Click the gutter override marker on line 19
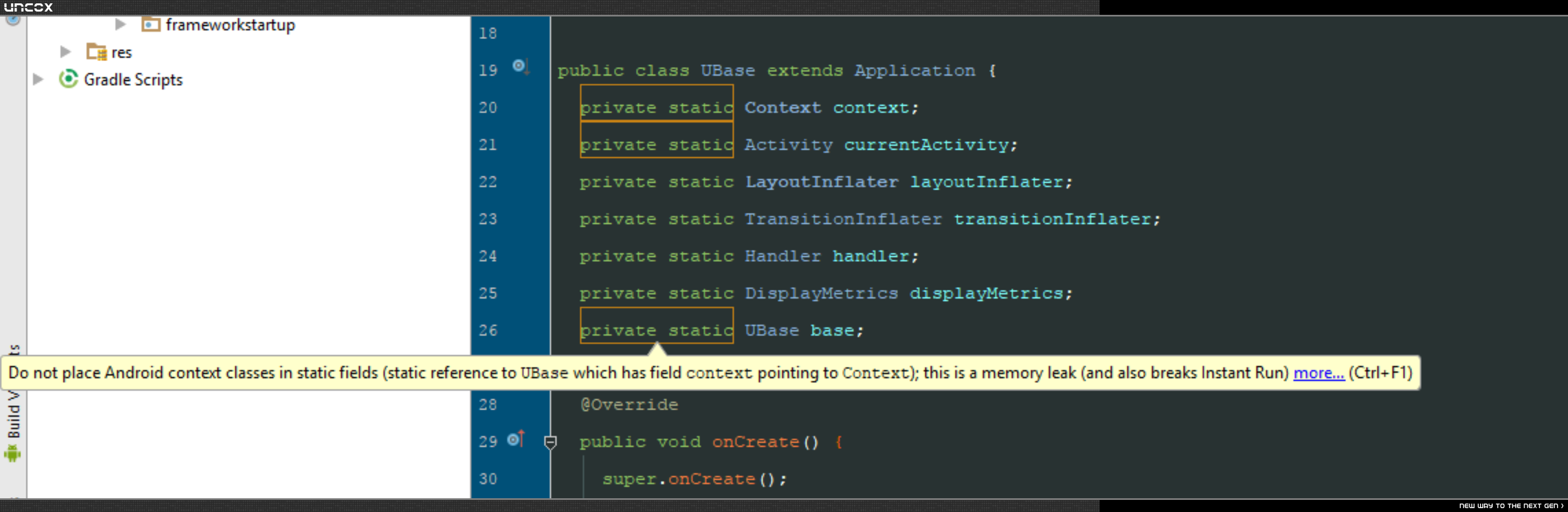 [521, 67]
